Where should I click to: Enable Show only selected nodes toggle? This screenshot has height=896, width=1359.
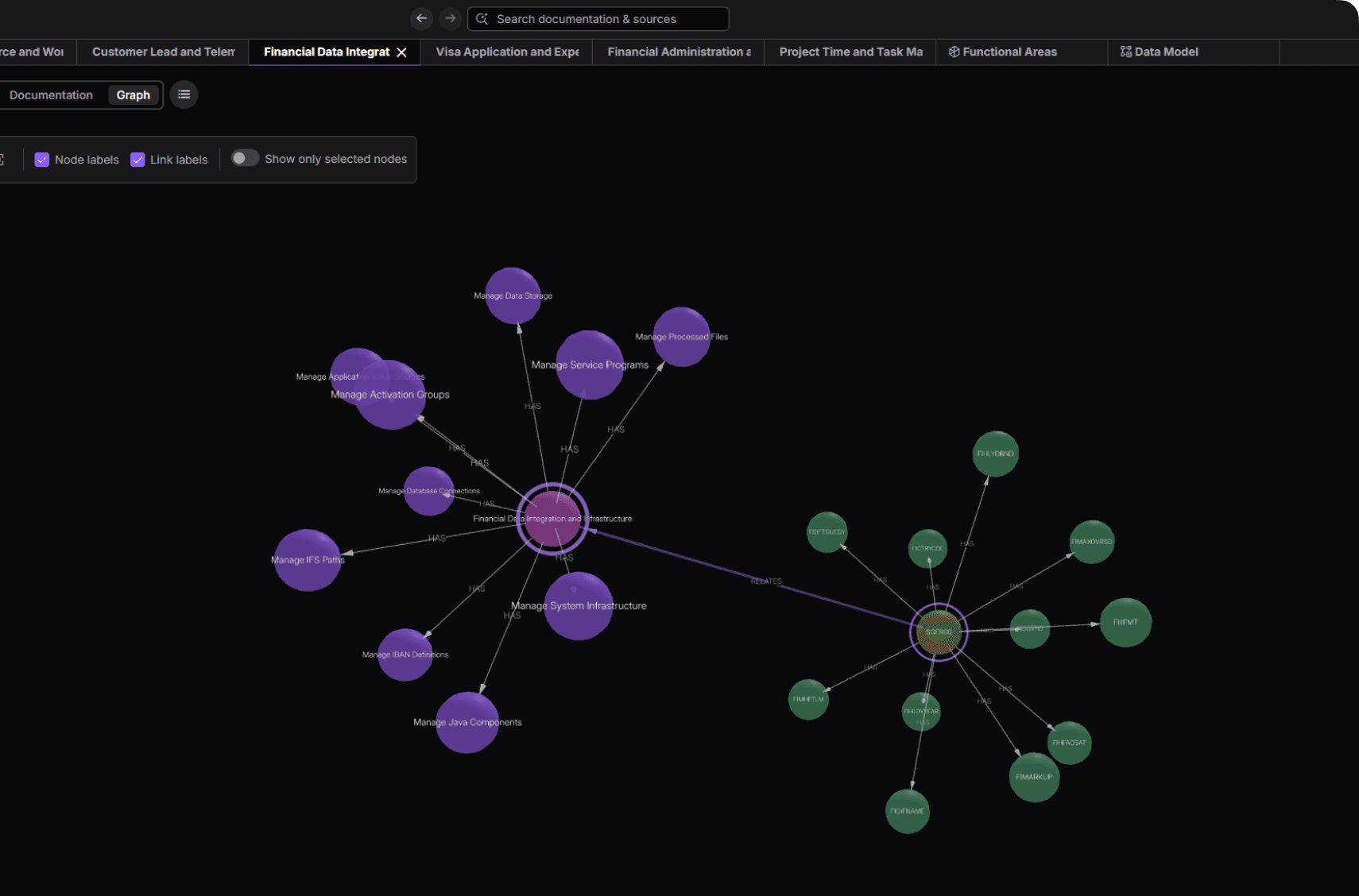245,158
